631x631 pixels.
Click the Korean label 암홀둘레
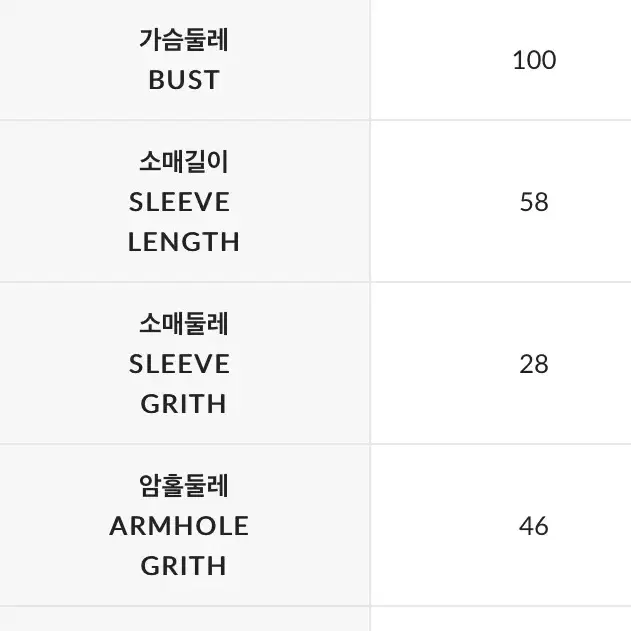coord(184,486)
